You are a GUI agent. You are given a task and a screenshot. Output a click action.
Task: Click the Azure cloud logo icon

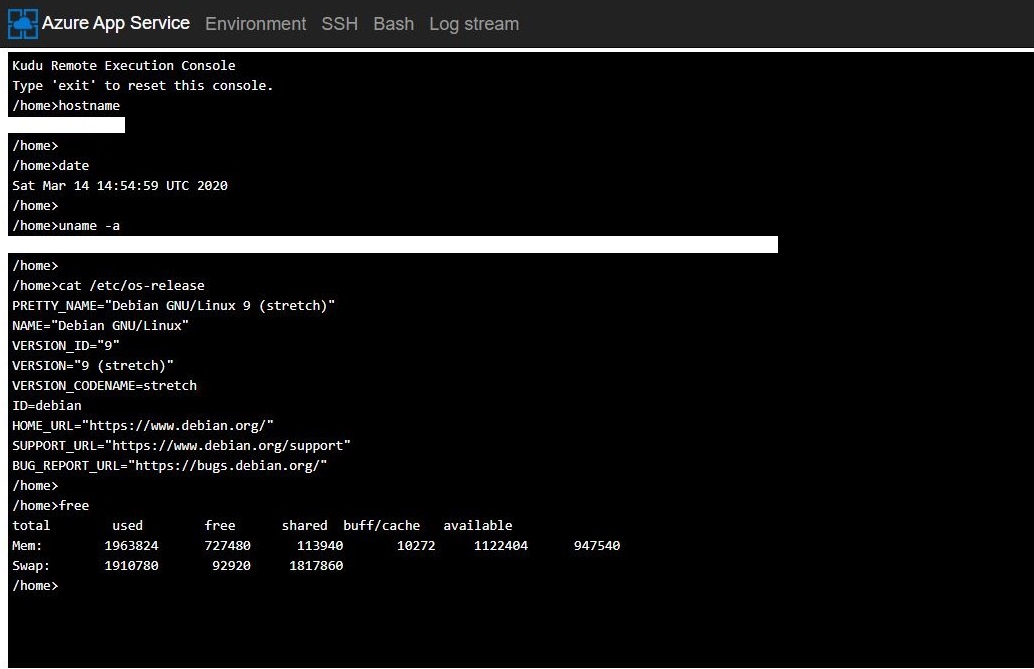coord(22,23)
